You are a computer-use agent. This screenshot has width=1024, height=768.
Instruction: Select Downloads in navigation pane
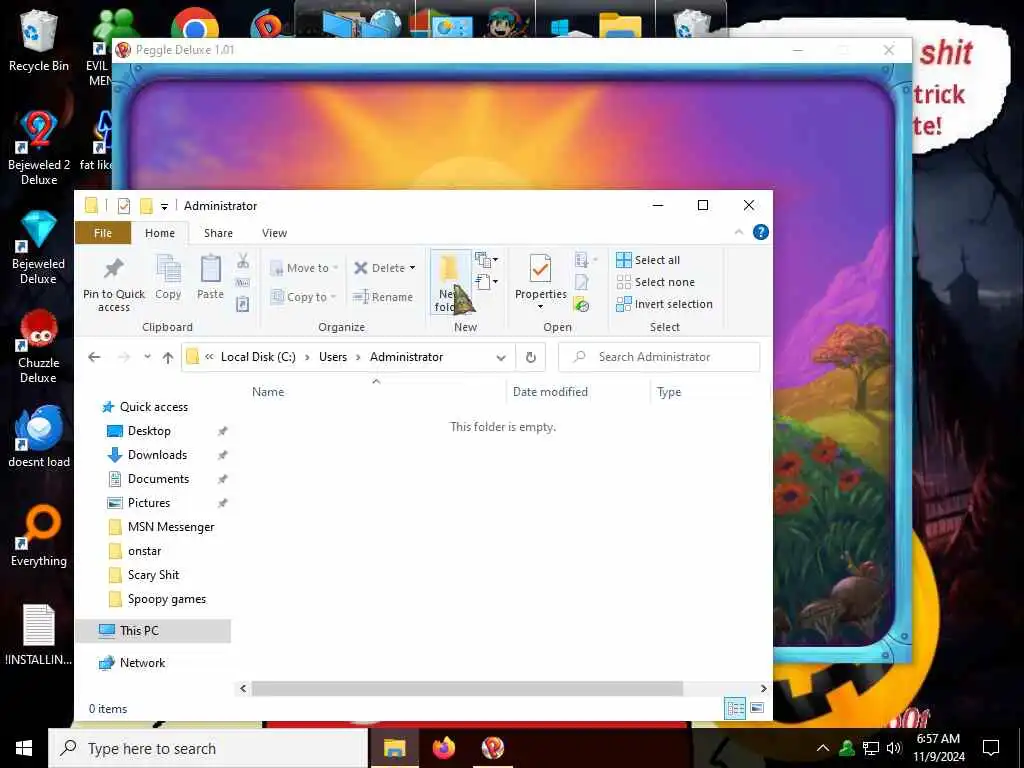(x=157, y=455)
